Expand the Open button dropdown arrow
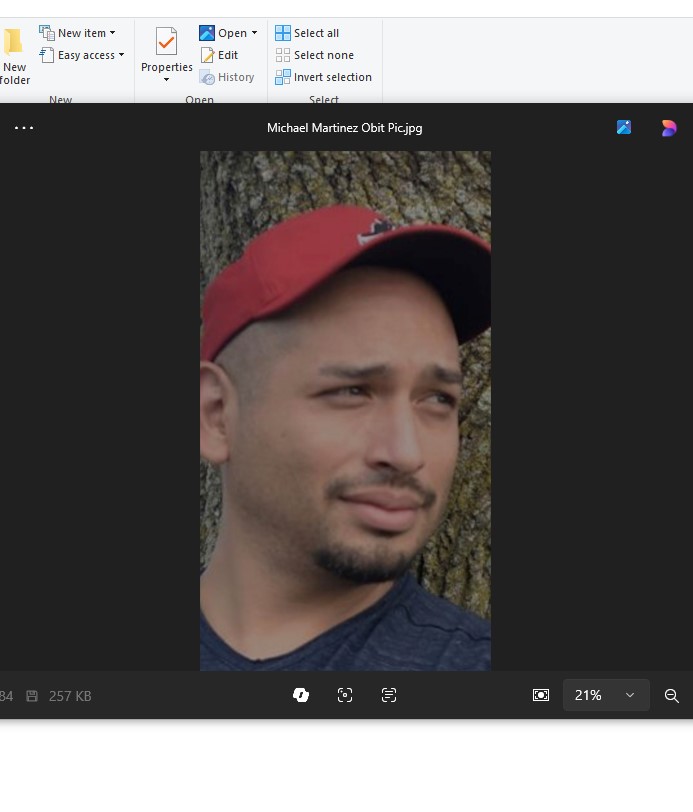The height and width of the screenshot is (812, 693). [254, 33]
